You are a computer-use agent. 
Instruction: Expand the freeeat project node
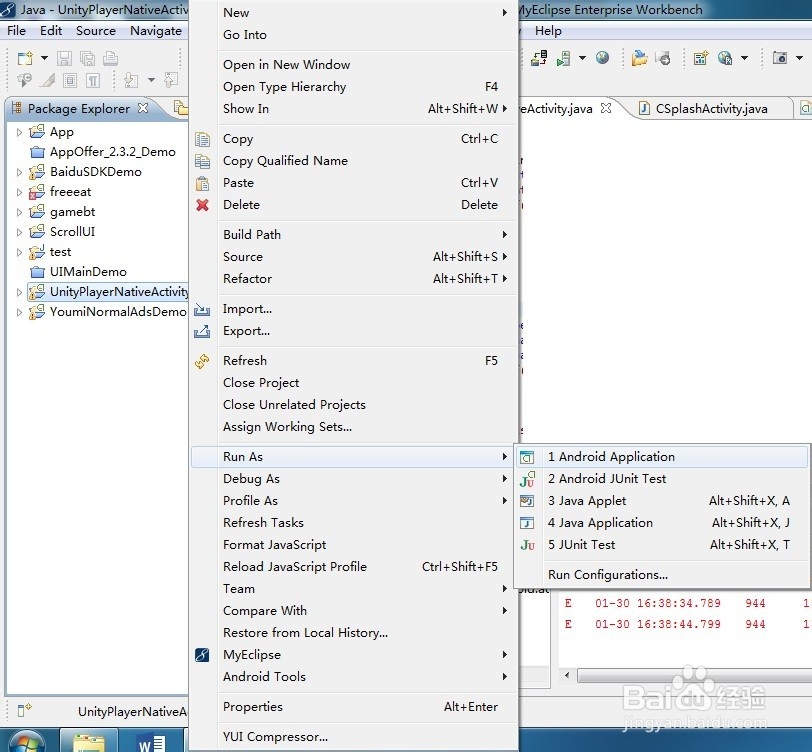click(19, 193)
